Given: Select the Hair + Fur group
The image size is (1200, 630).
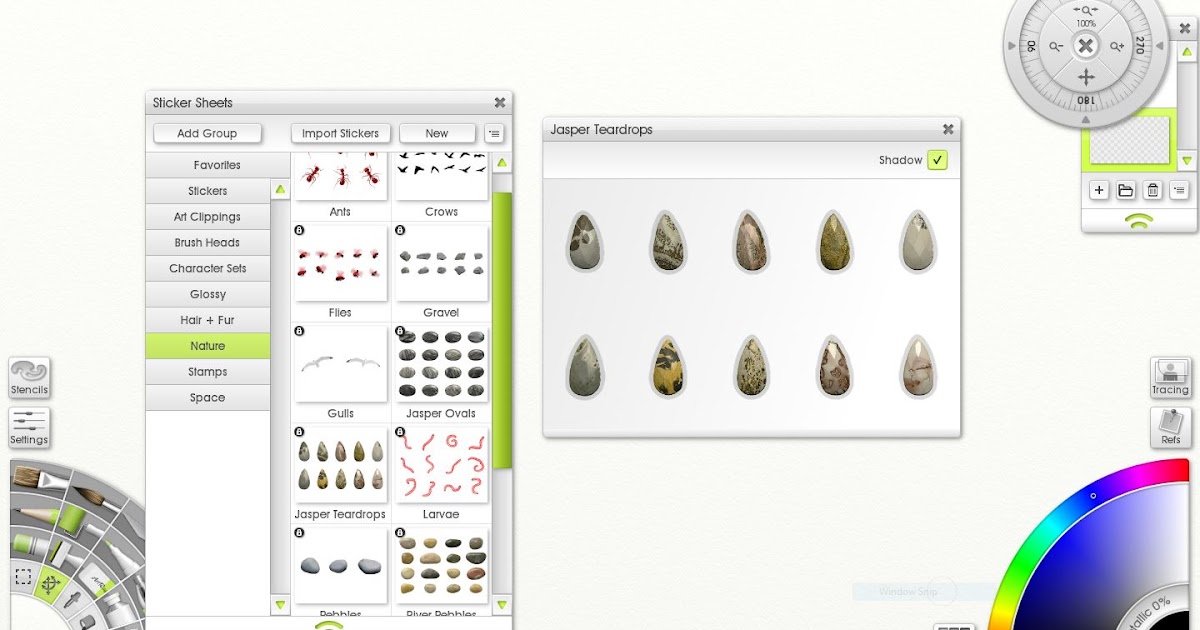Looking at the screenshot, I should pos(208,320).
